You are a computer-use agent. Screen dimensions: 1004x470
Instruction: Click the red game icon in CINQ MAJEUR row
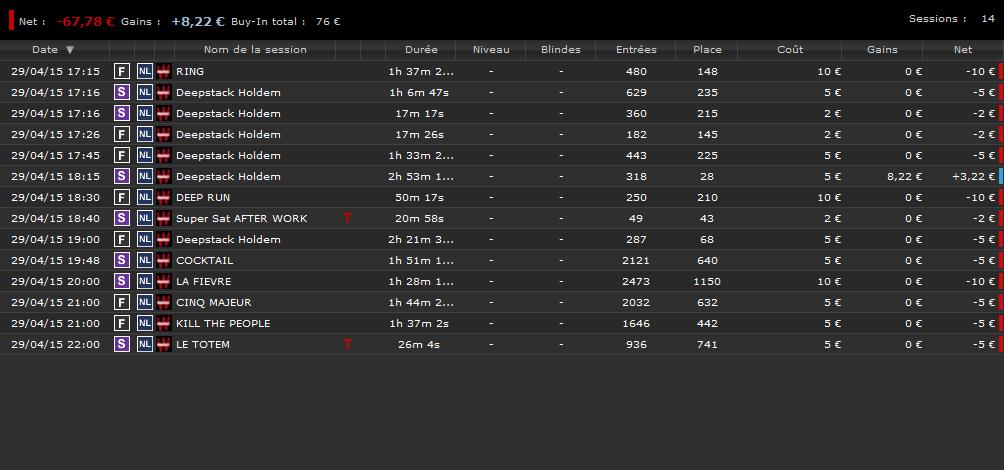[164, 302]
